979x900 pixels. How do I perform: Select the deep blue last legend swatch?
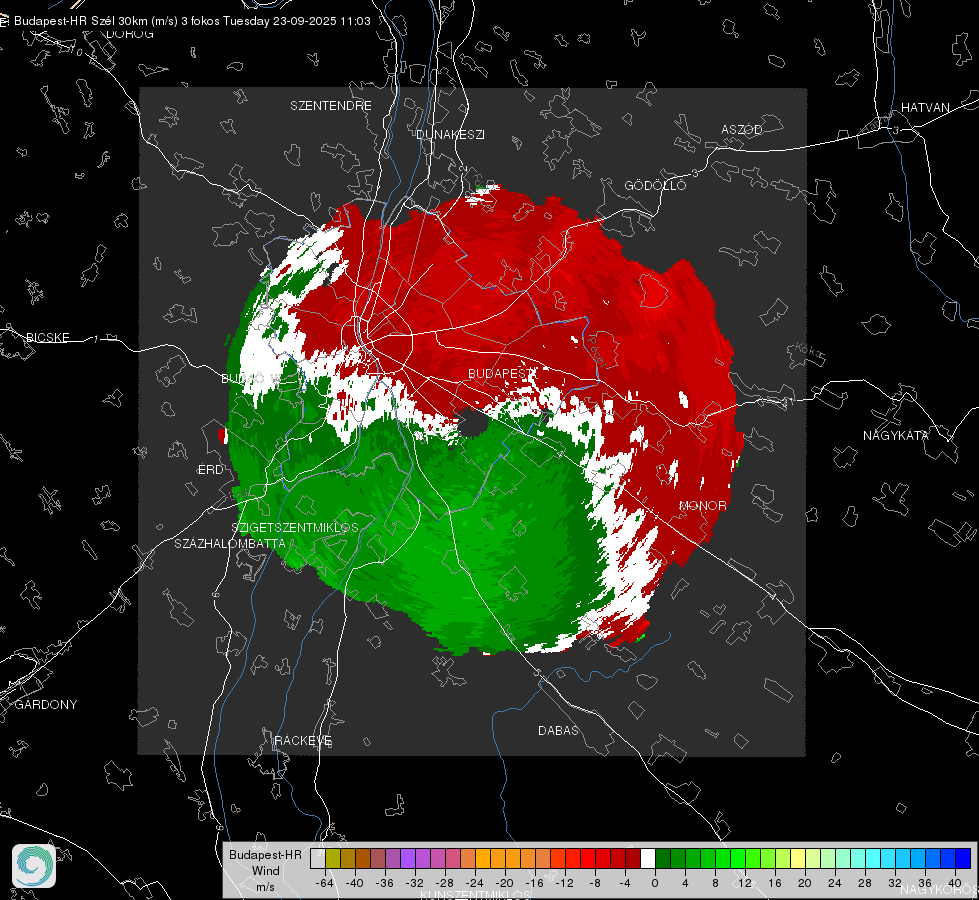[x=963, y=859]
